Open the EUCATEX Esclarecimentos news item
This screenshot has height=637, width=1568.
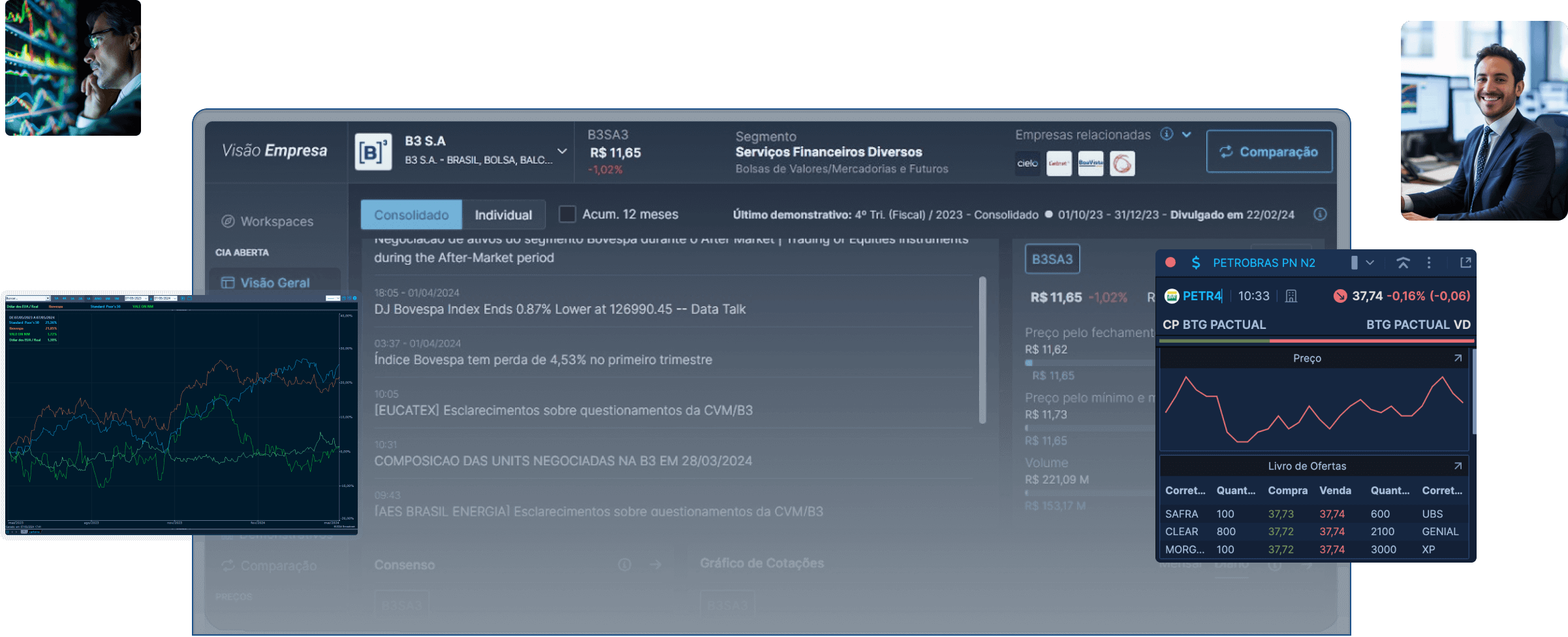[563, 410]
